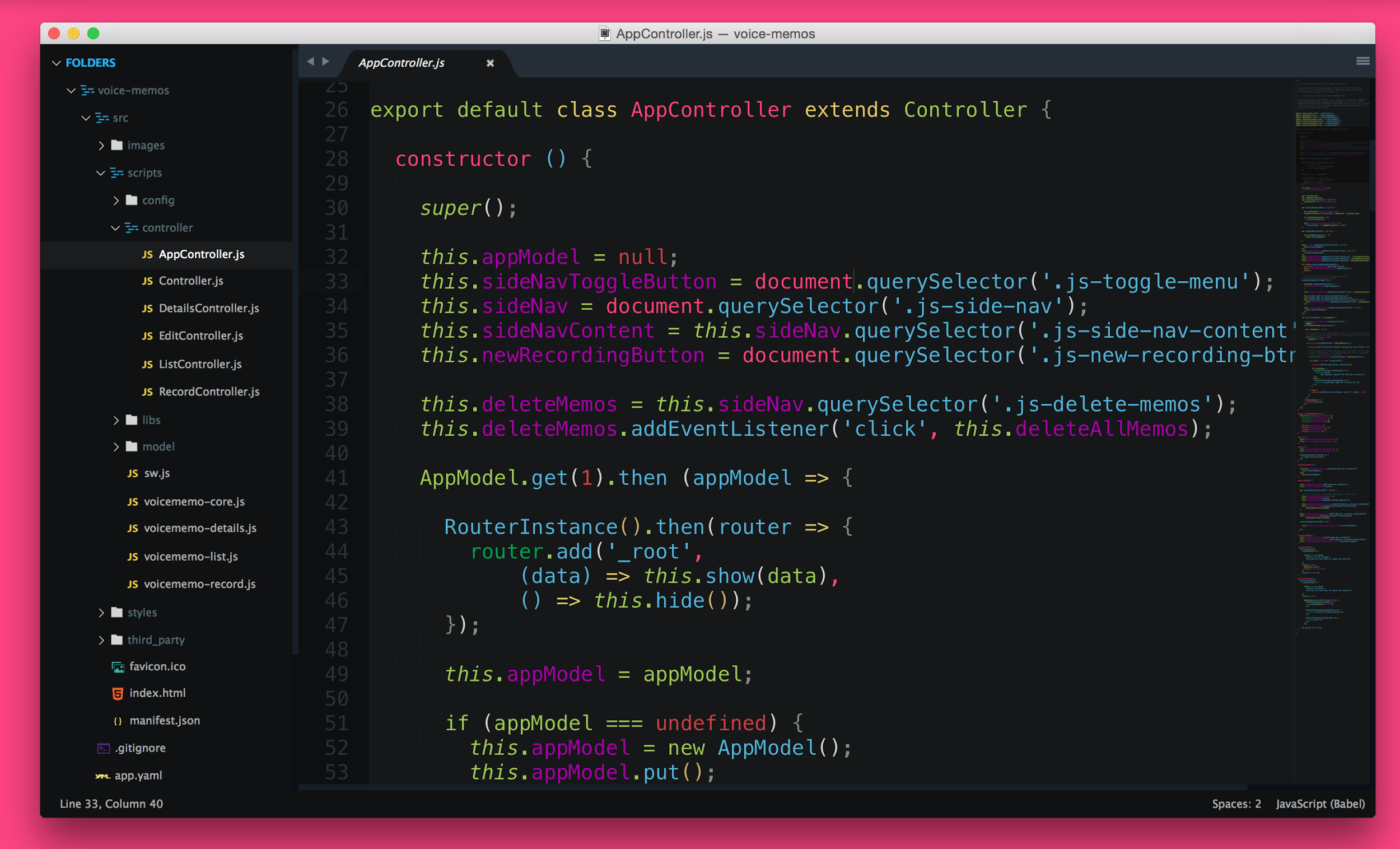
Task: Click the braces icon next to manifest.json
Action: [118, 721]
